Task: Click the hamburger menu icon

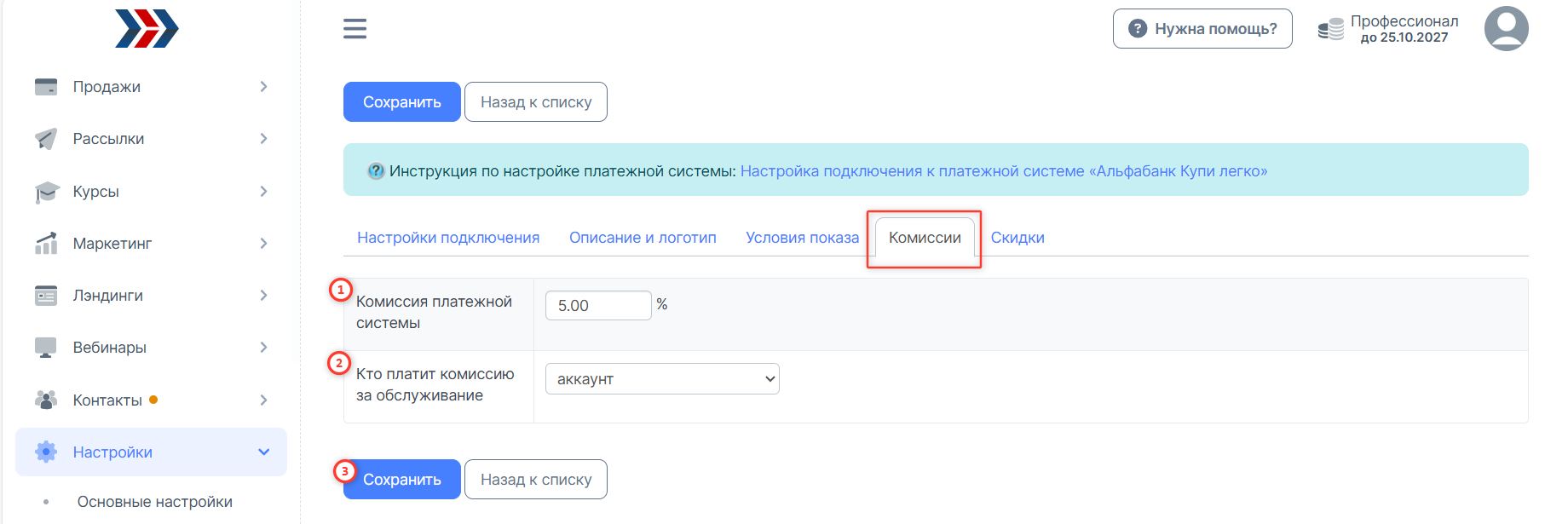Action: [355, 29]
